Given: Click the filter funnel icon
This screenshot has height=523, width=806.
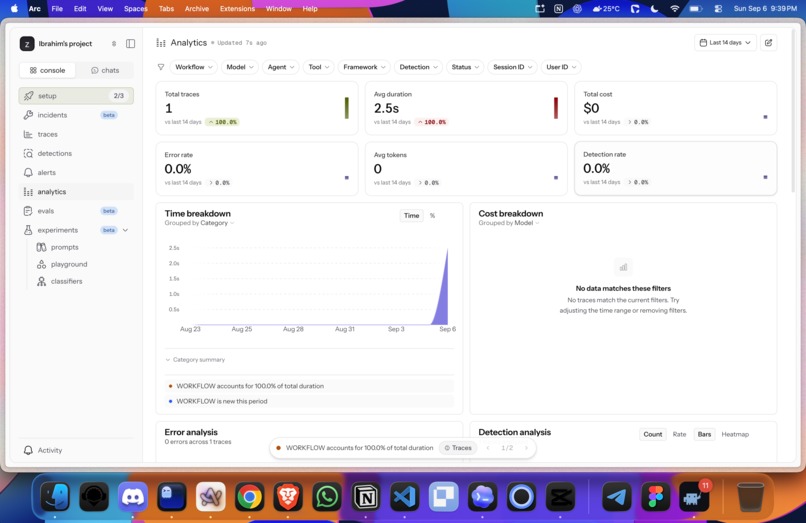Looking at the screenshot, I should click(x=161, y=67).
